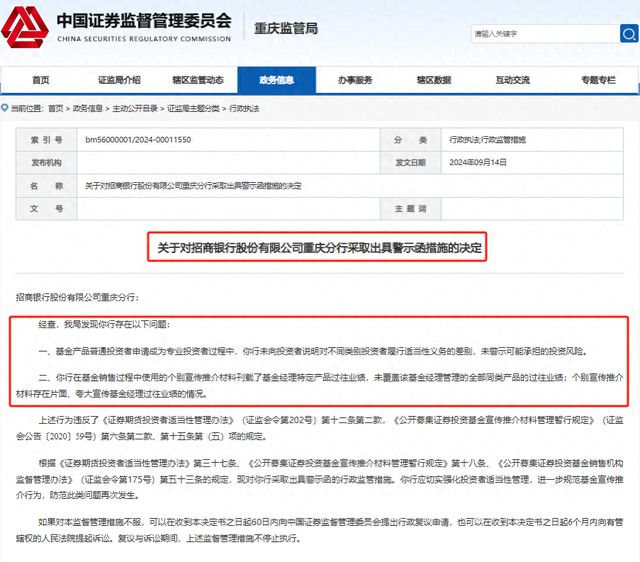The image size is (640, 562).
Task: Click the 发文日期 table label
Action: coord(410,162)
